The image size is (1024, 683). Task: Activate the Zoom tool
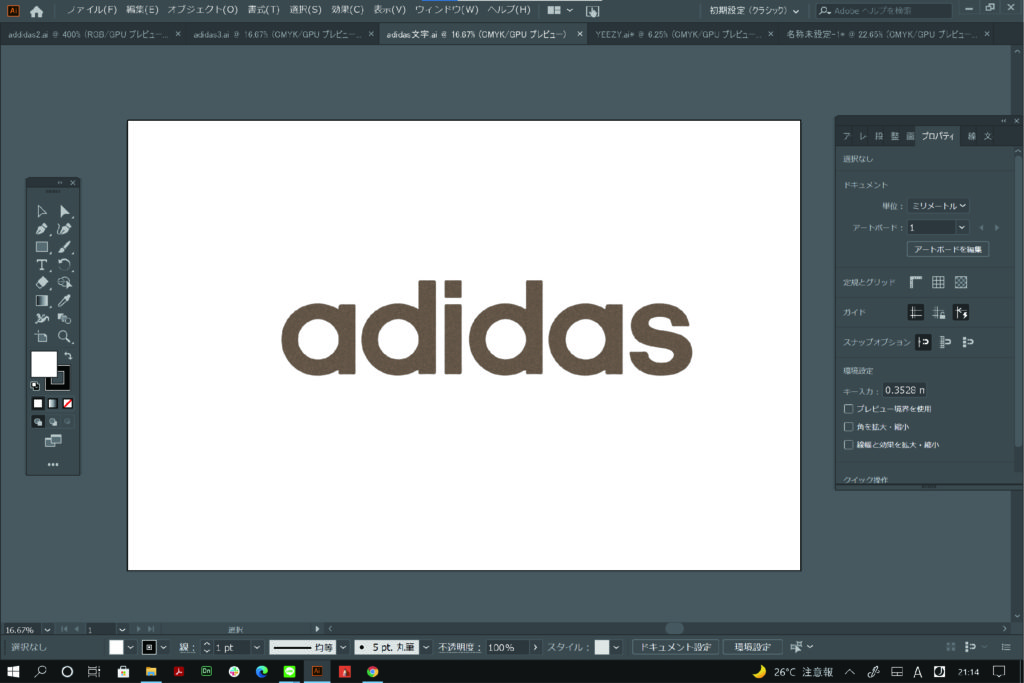(65, 337)
